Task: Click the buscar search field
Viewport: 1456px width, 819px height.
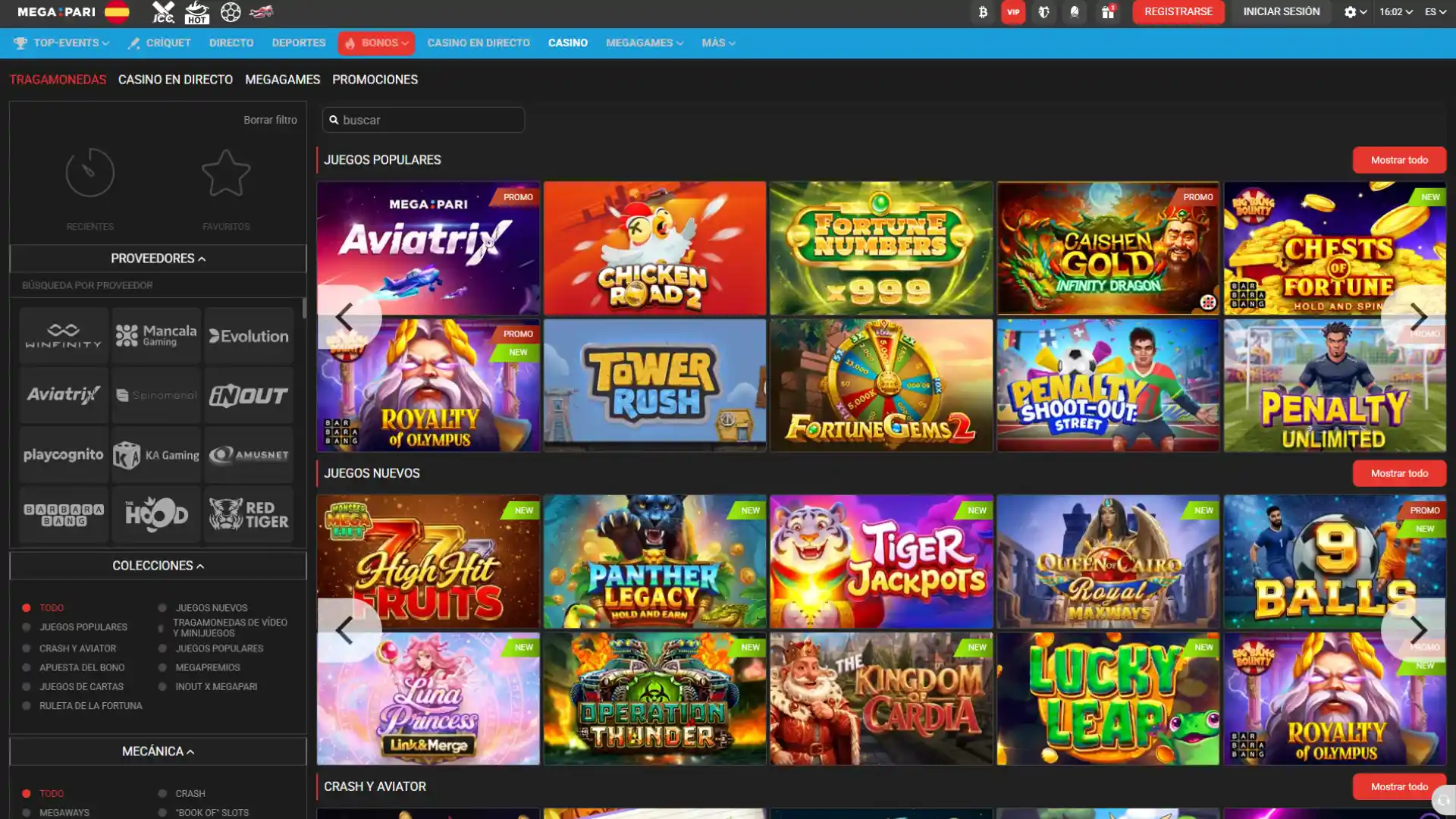Action: [423, 120]
